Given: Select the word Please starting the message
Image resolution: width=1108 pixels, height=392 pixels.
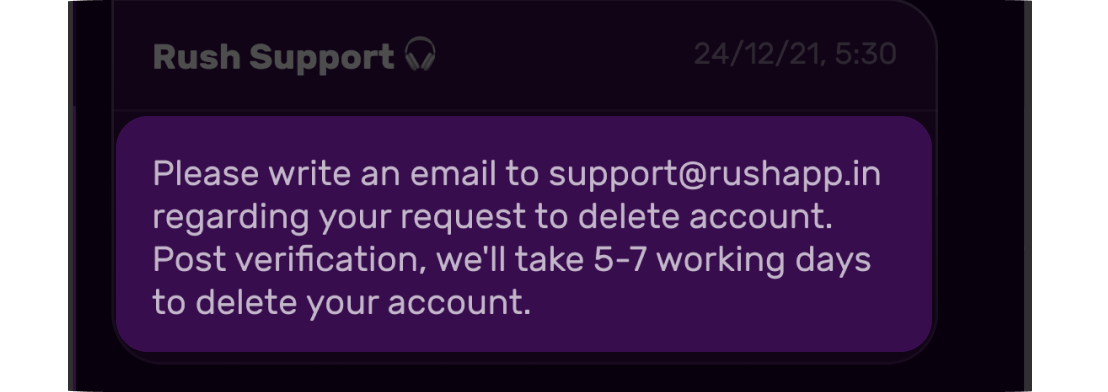Looking at the screenshot, I should pyautogui.click(x=206, y=174).
